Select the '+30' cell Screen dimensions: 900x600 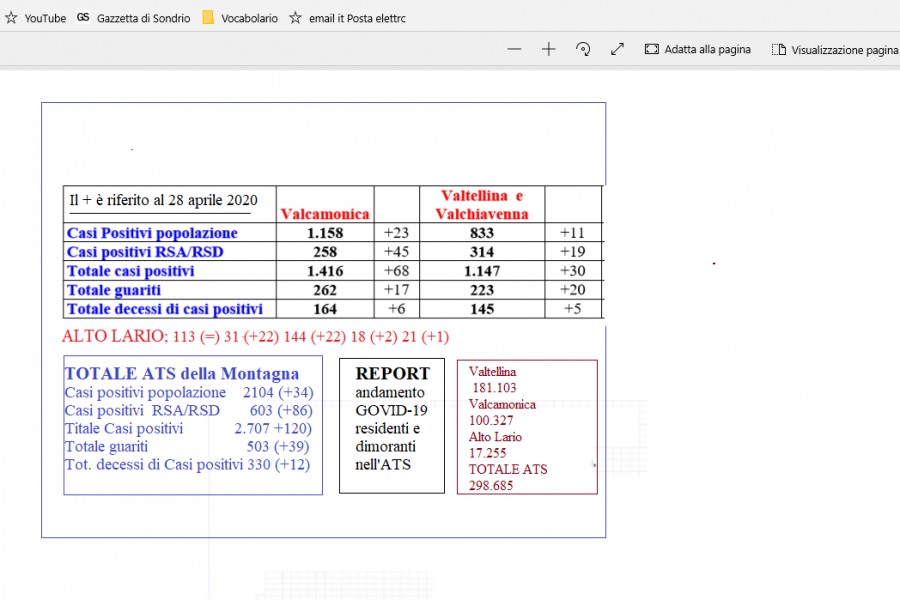572,270
